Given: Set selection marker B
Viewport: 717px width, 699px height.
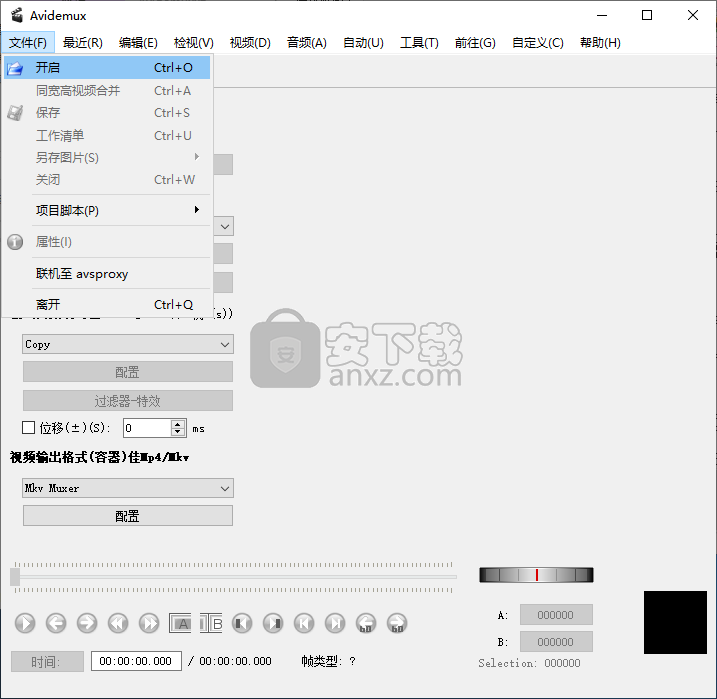Looking at the screenshot, I should point(211,623).
